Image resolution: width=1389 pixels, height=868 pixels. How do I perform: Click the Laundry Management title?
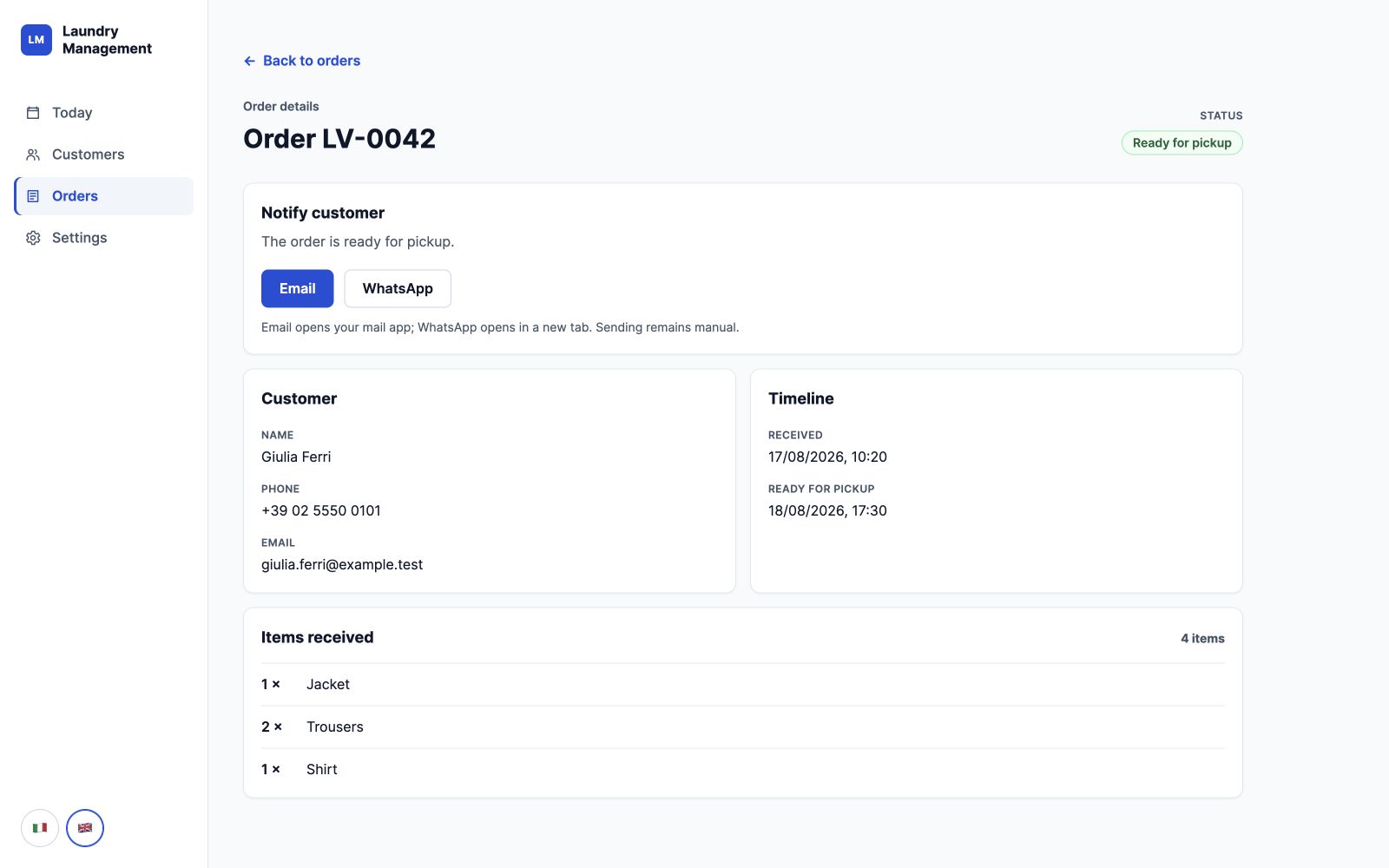coord(107,40)
